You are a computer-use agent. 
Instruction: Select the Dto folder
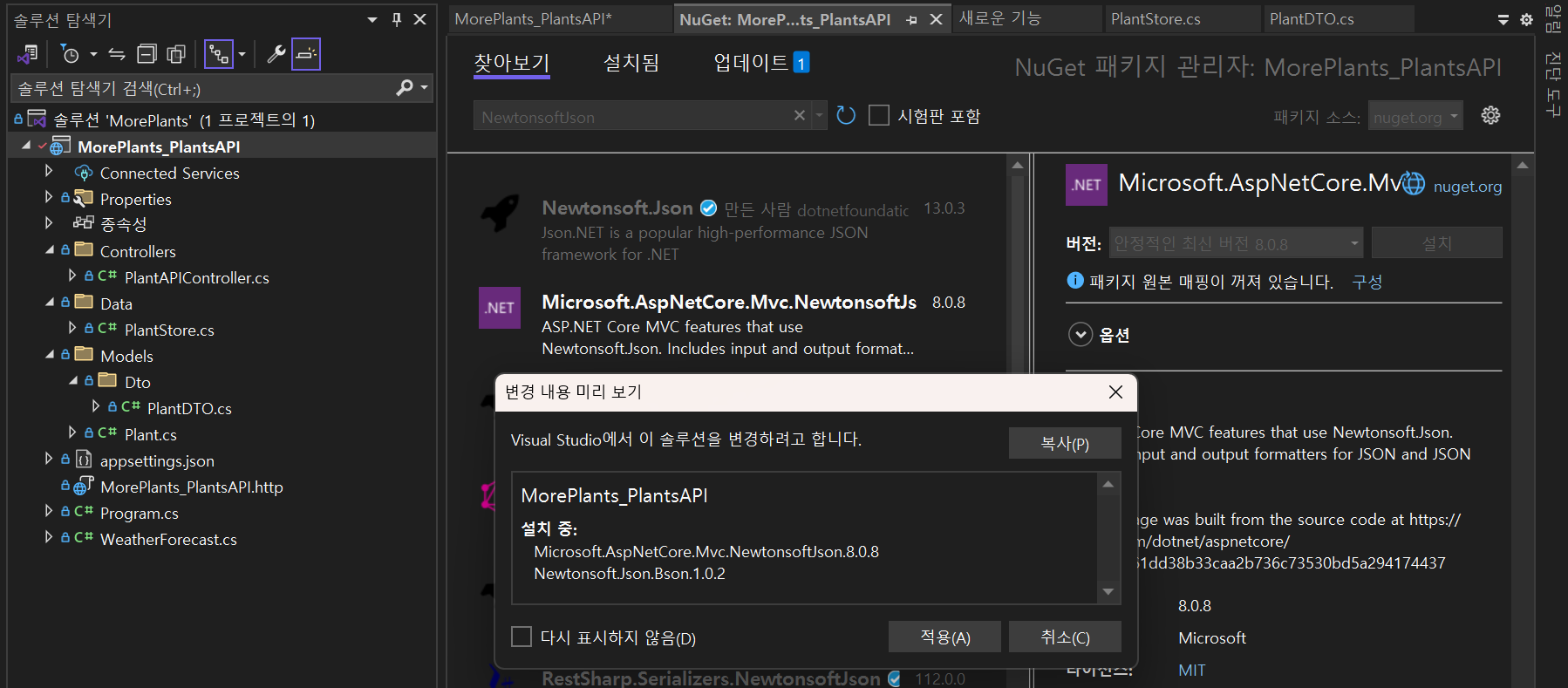tap(138, 382)
